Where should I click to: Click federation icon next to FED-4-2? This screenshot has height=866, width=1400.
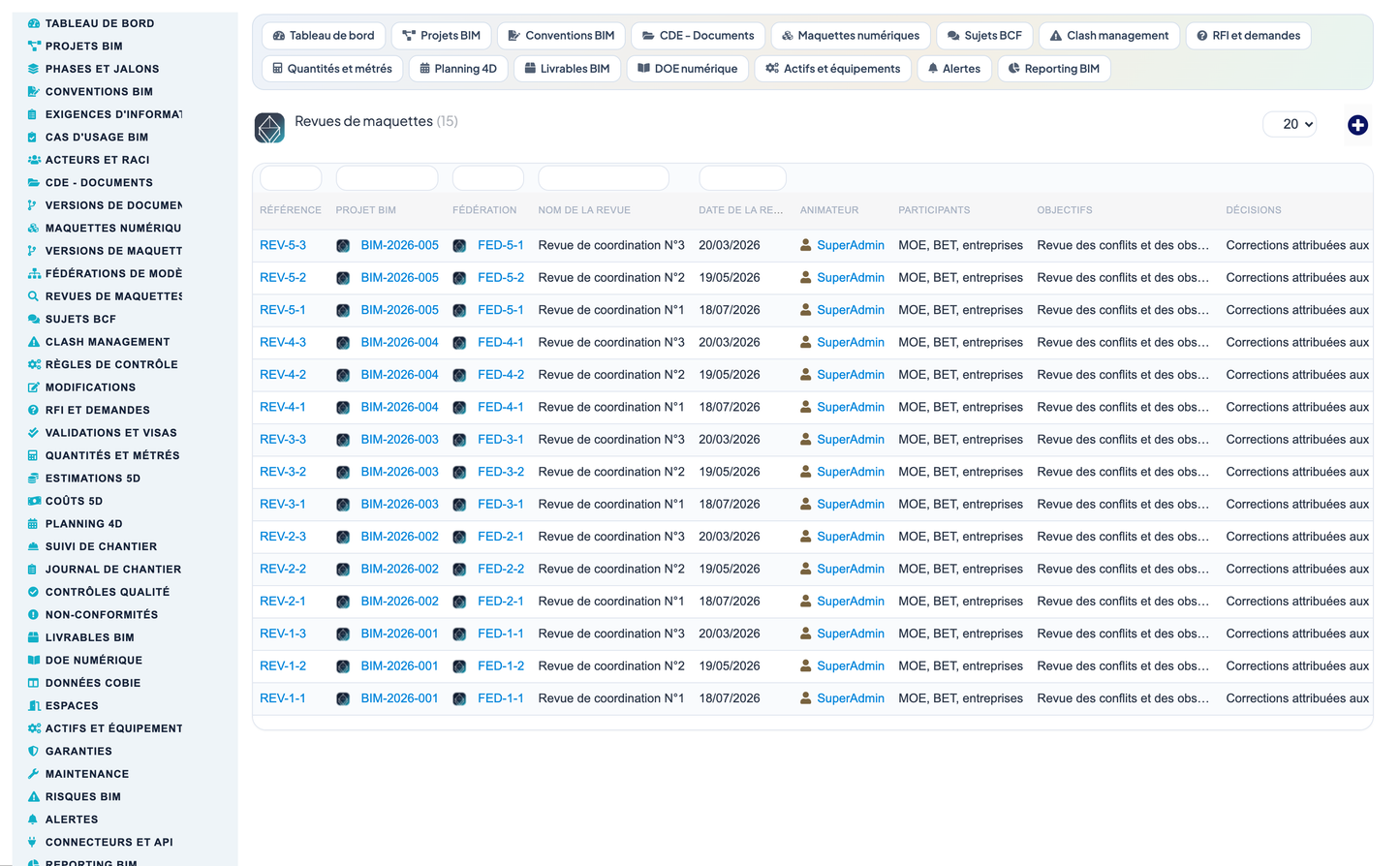(459, 375)
